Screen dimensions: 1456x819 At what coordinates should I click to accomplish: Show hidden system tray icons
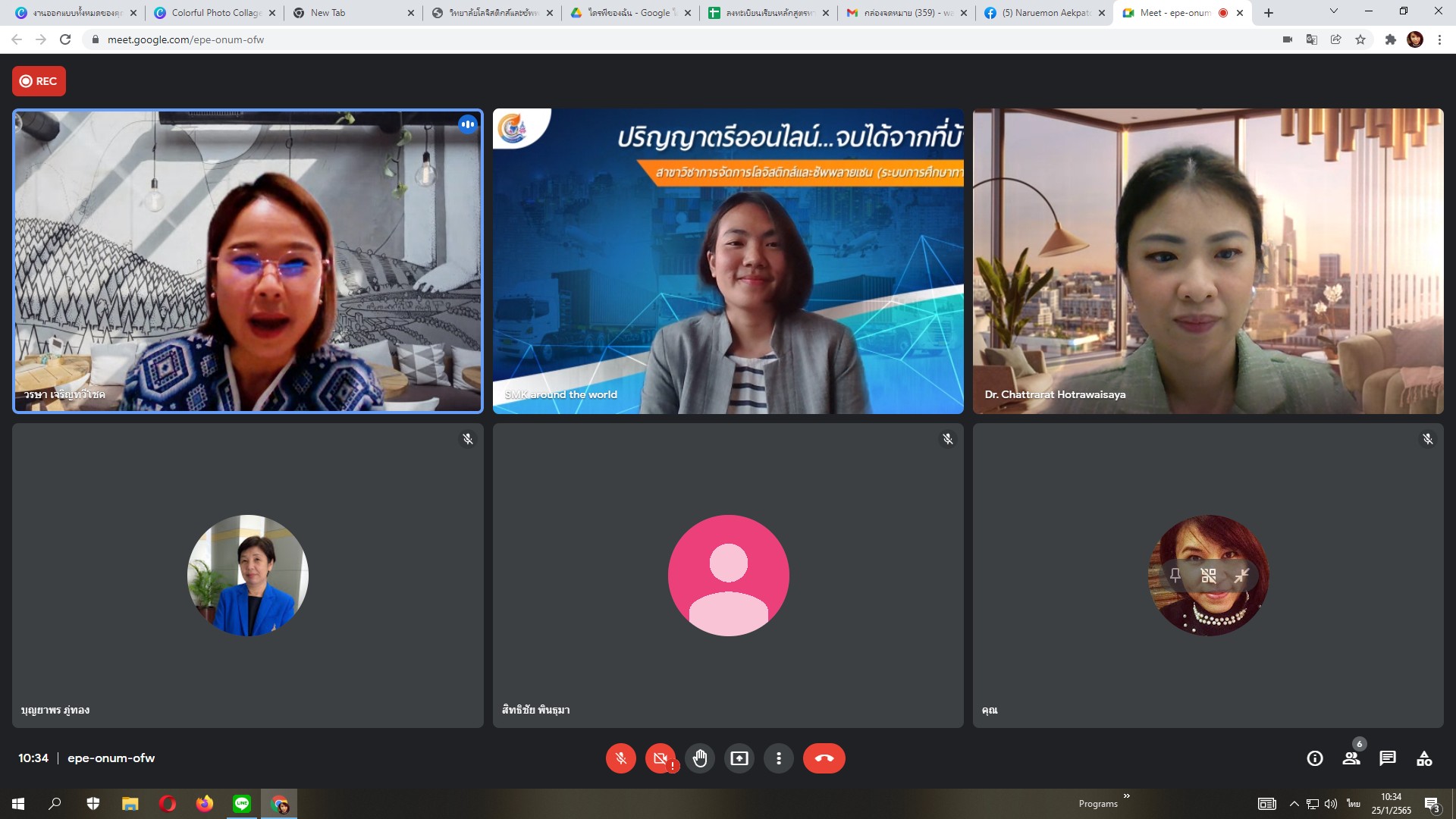[1294, 804]
